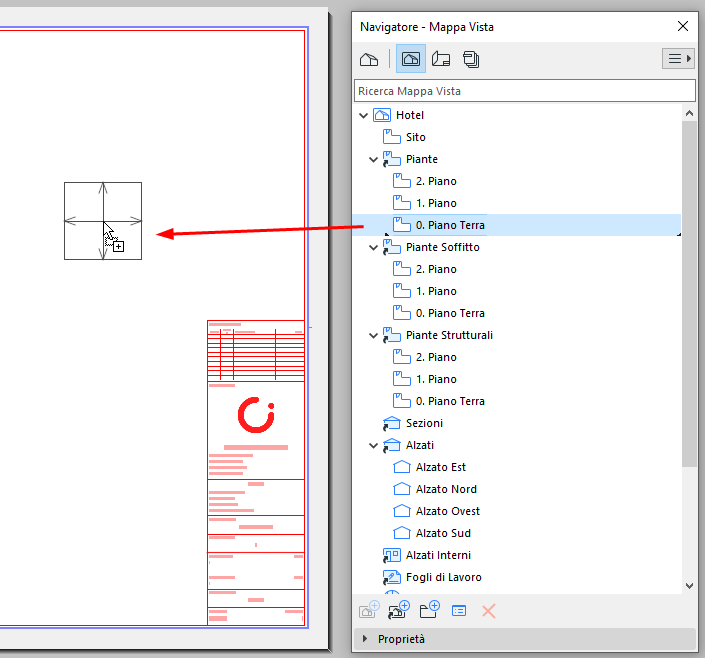
Task: Select the Alzati folder label
Action: (x=419, y=446)
